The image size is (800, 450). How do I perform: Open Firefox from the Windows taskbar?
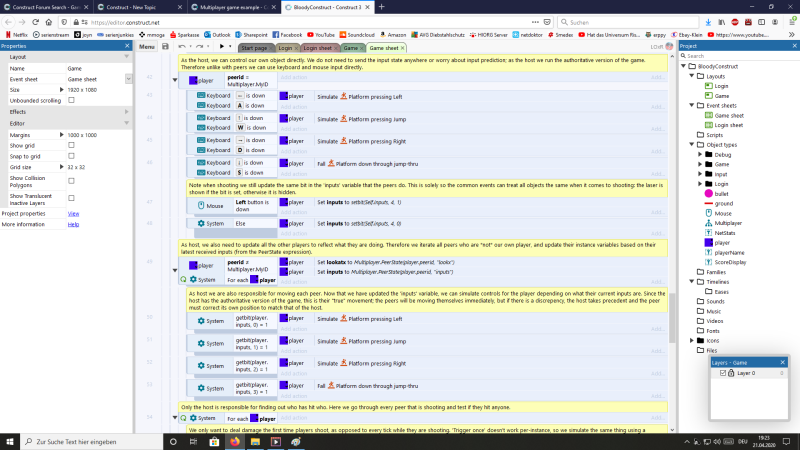tap(235, 441)
